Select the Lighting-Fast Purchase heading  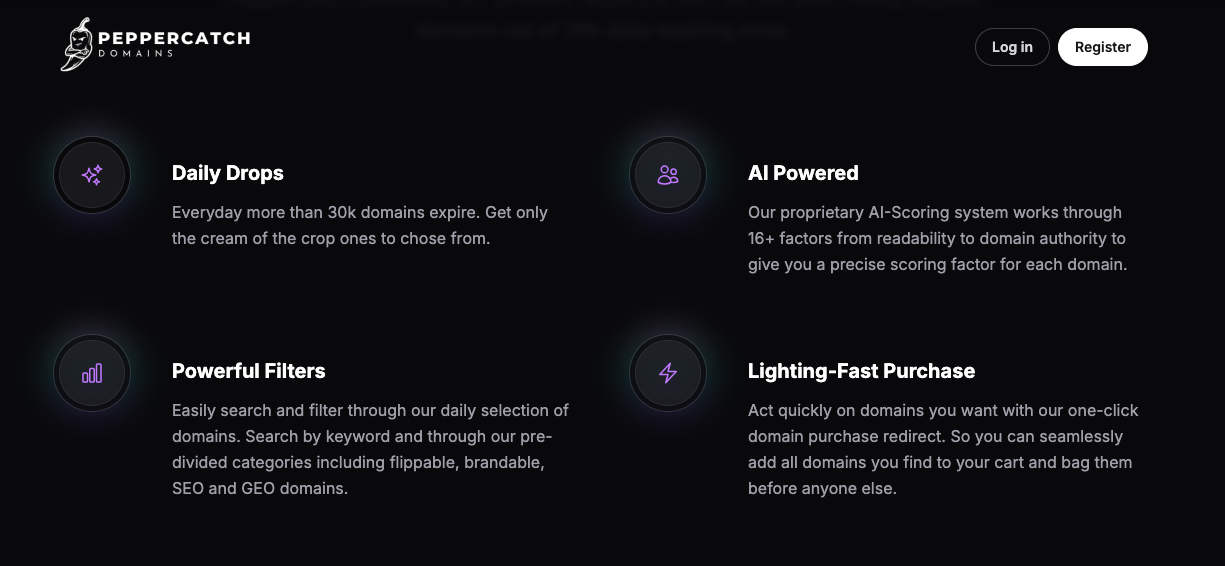tap(861, 371)
